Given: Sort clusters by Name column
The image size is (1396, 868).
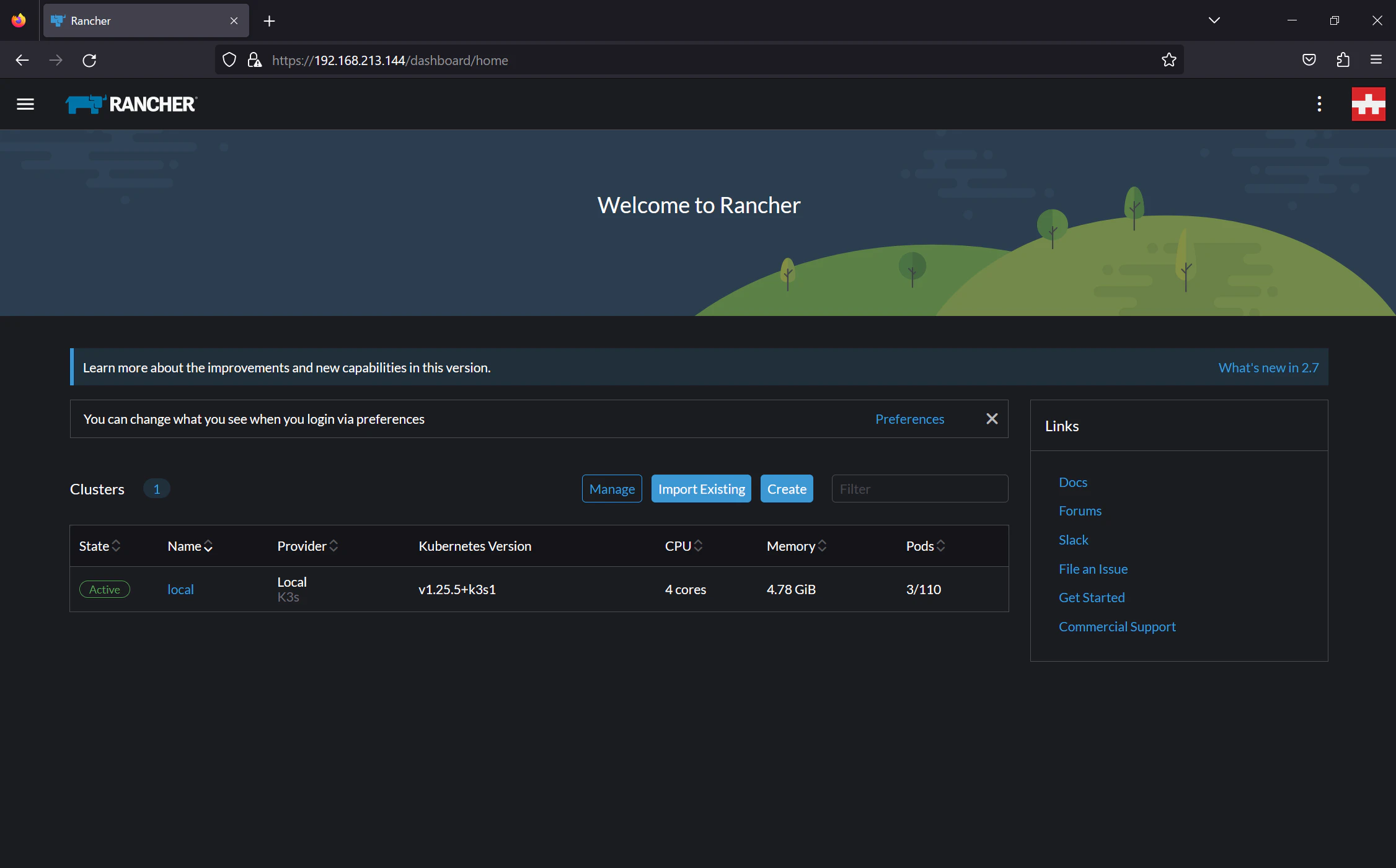Looking at the screenshot, I should (x=190, y=546).
